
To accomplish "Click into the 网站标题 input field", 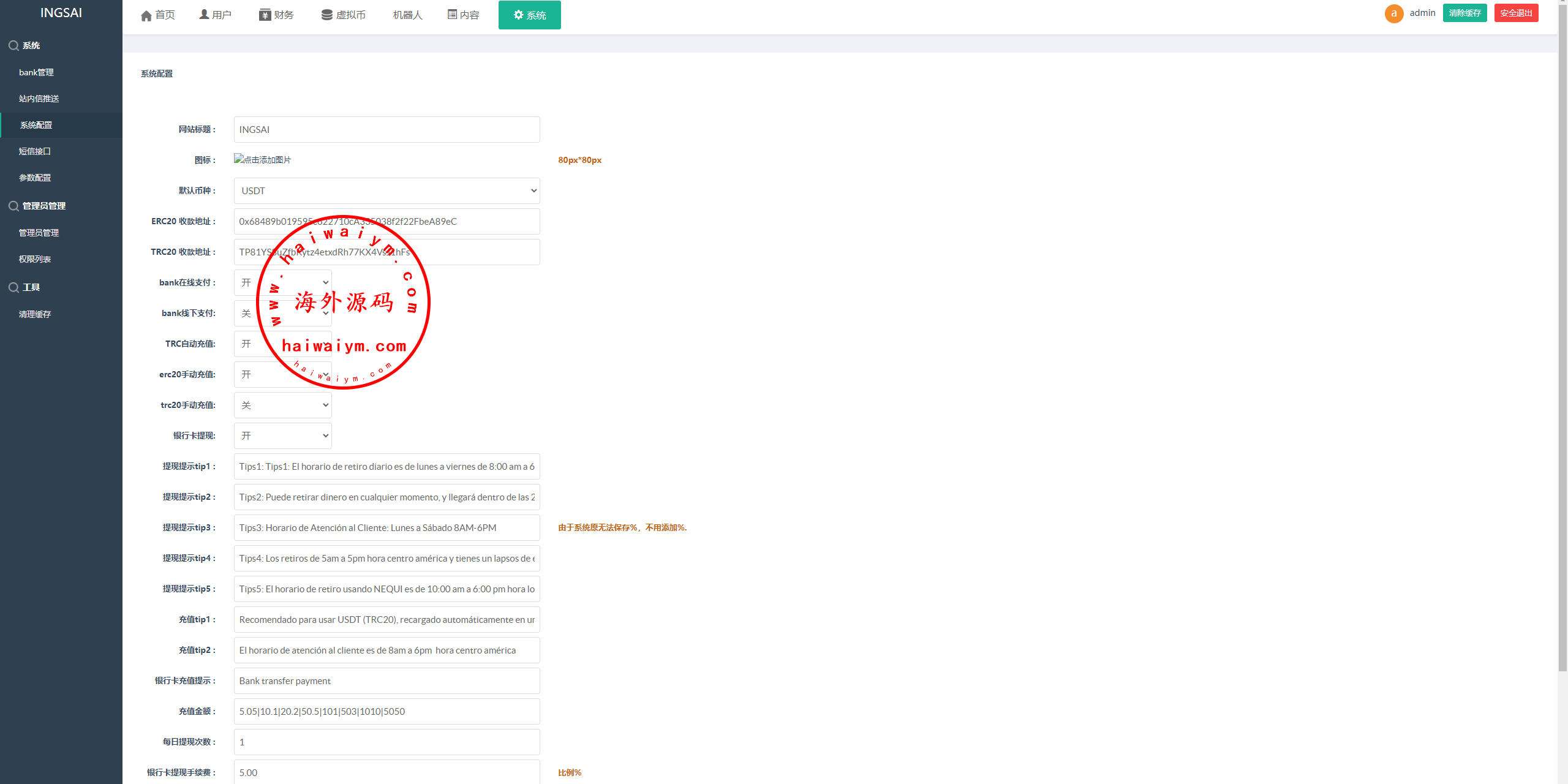I will point(386,129).
